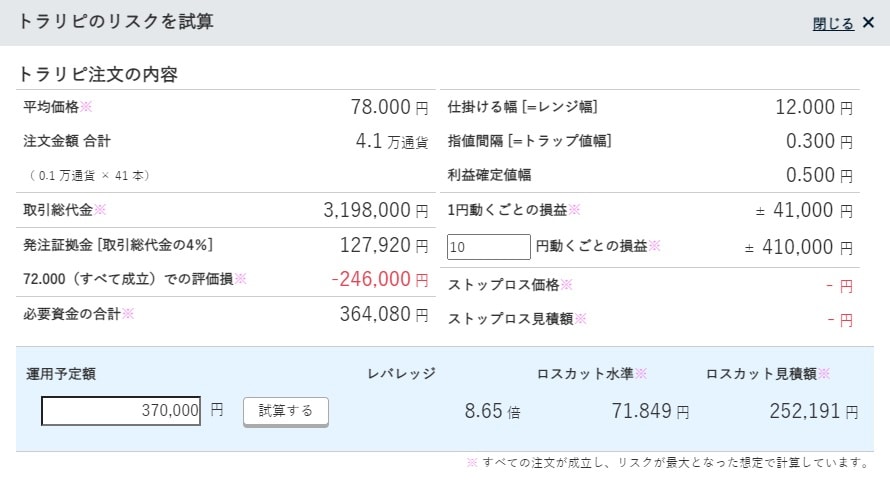Click the asterisk next to ストップロス価格

[566, 284]
